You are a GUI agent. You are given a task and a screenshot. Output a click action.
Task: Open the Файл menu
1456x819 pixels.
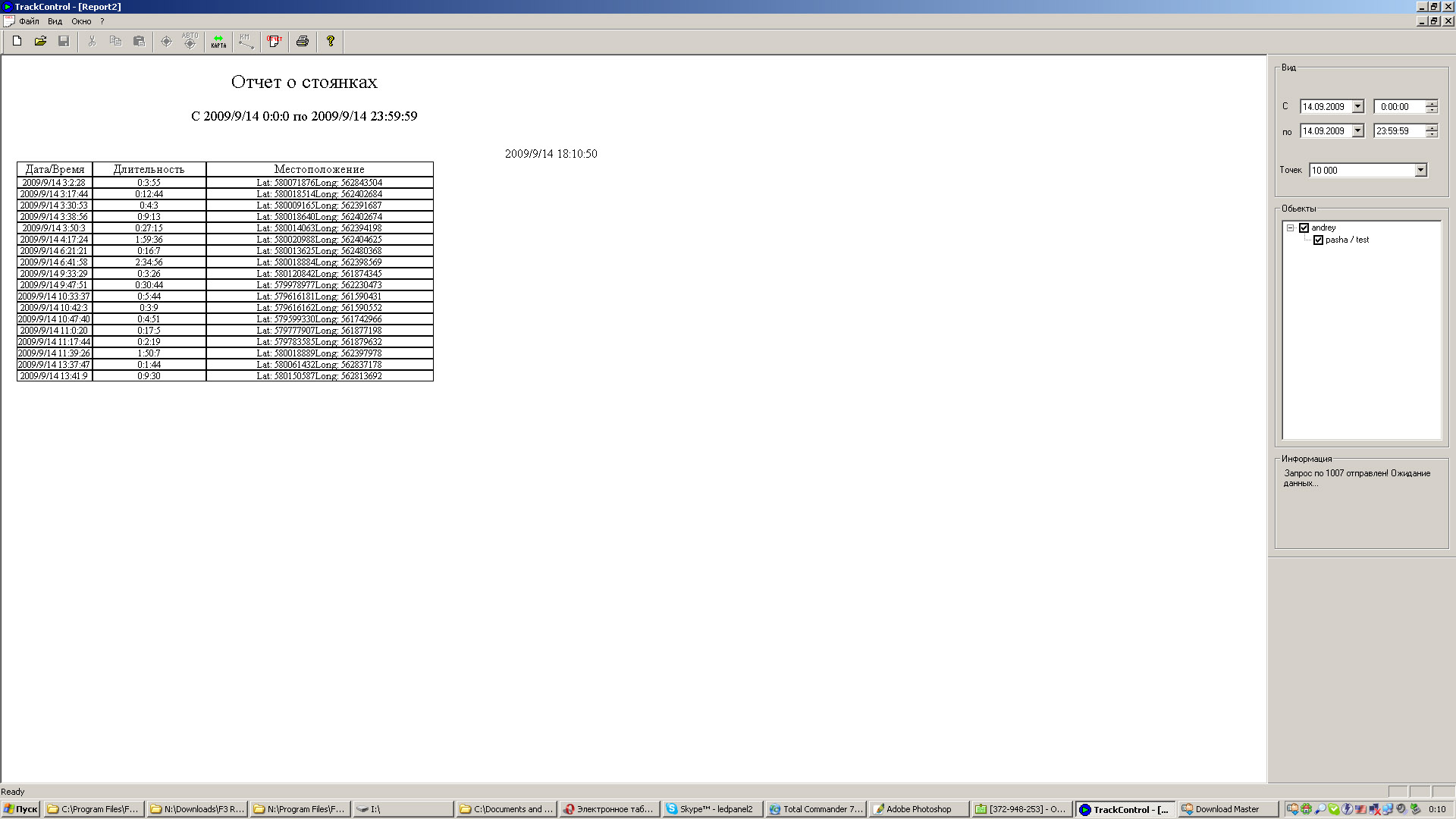click(x=29, y=21)
